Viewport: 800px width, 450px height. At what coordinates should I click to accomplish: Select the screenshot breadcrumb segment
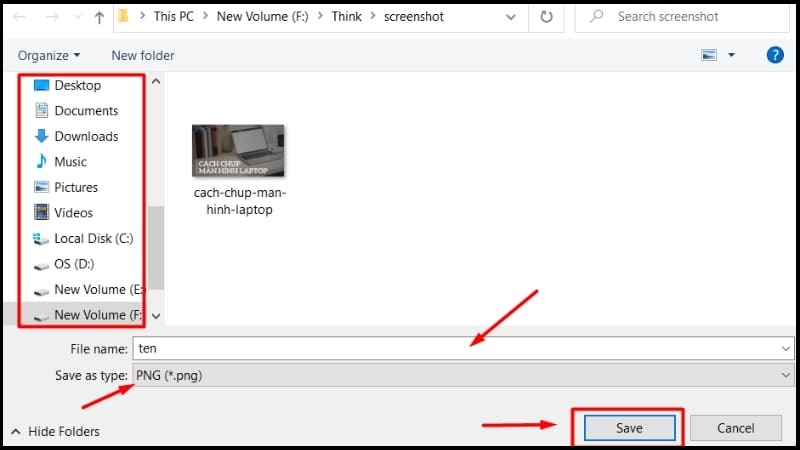pyautogui.click(x=414, y=16)
